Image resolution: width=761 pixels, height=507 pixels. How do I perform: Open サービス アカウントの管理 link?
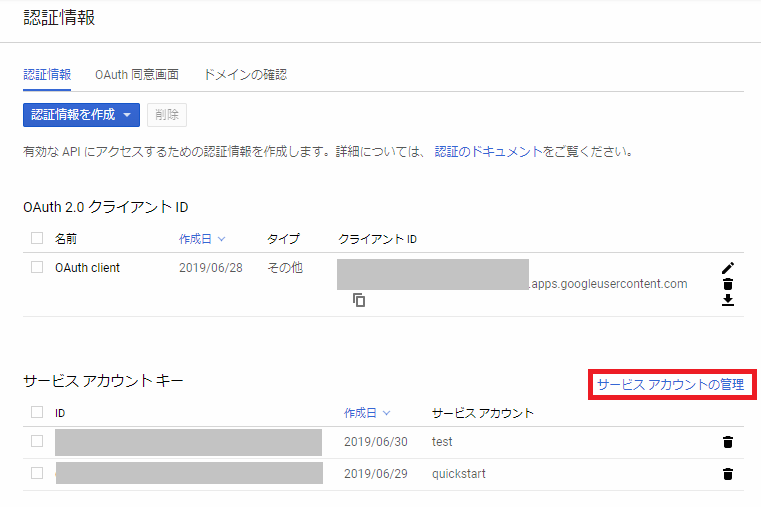pyautogui.click(x=670, y=385)
